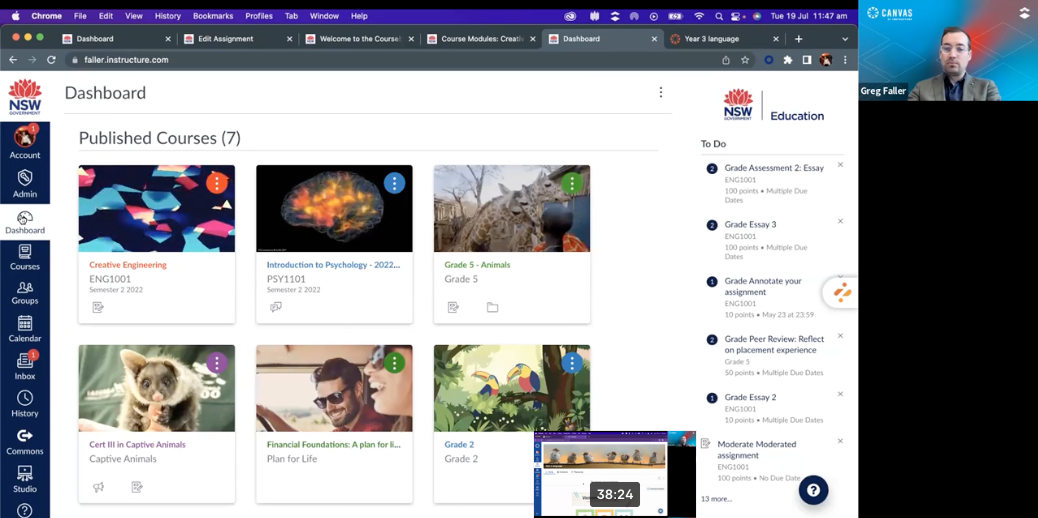Dismiss Grade Peer Review to-do
The height and width of the screenshot is (518, 1038).
coord(840,336)
